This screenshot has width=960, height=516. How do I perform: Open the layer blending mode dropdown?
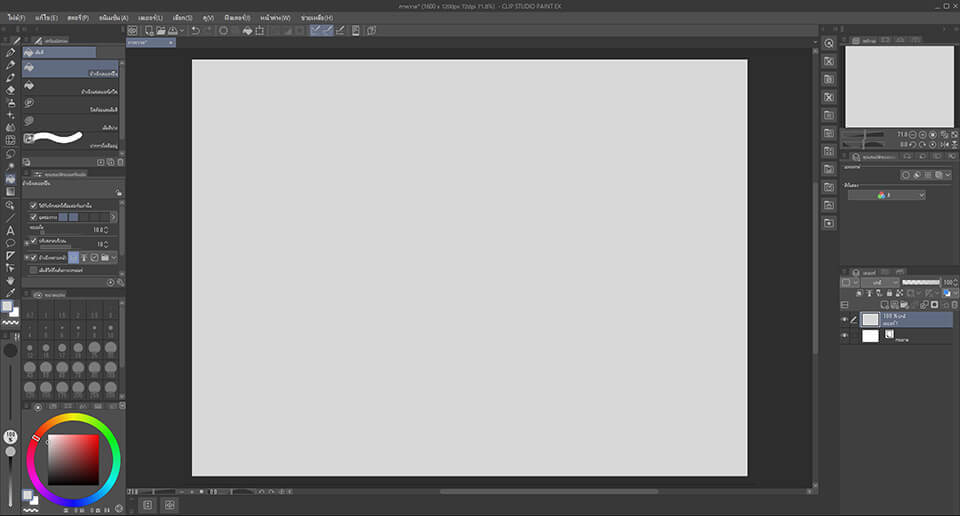878,283
